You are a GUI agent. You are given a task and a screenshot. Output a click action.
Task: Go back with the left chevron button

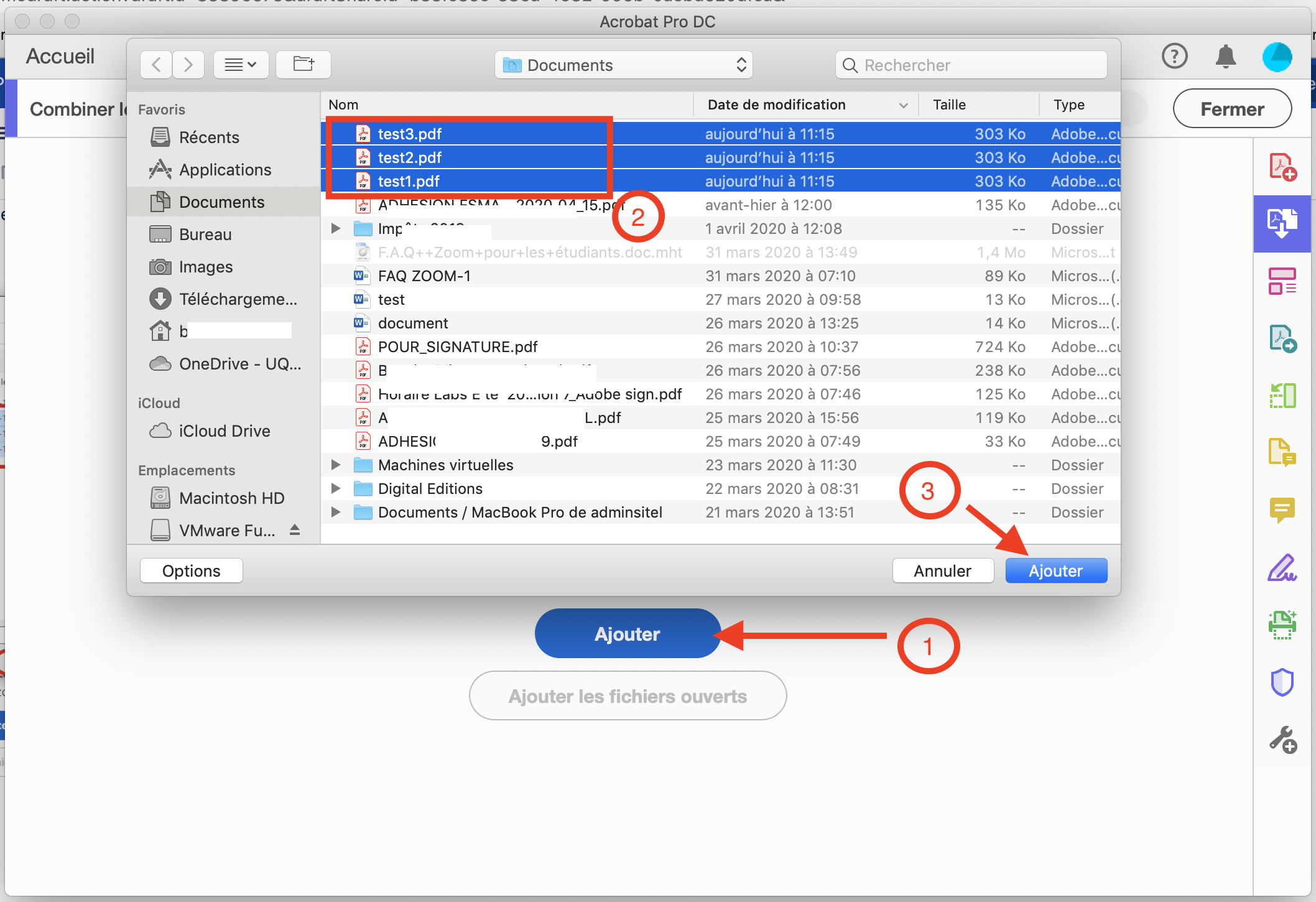[x=156, y=65]
